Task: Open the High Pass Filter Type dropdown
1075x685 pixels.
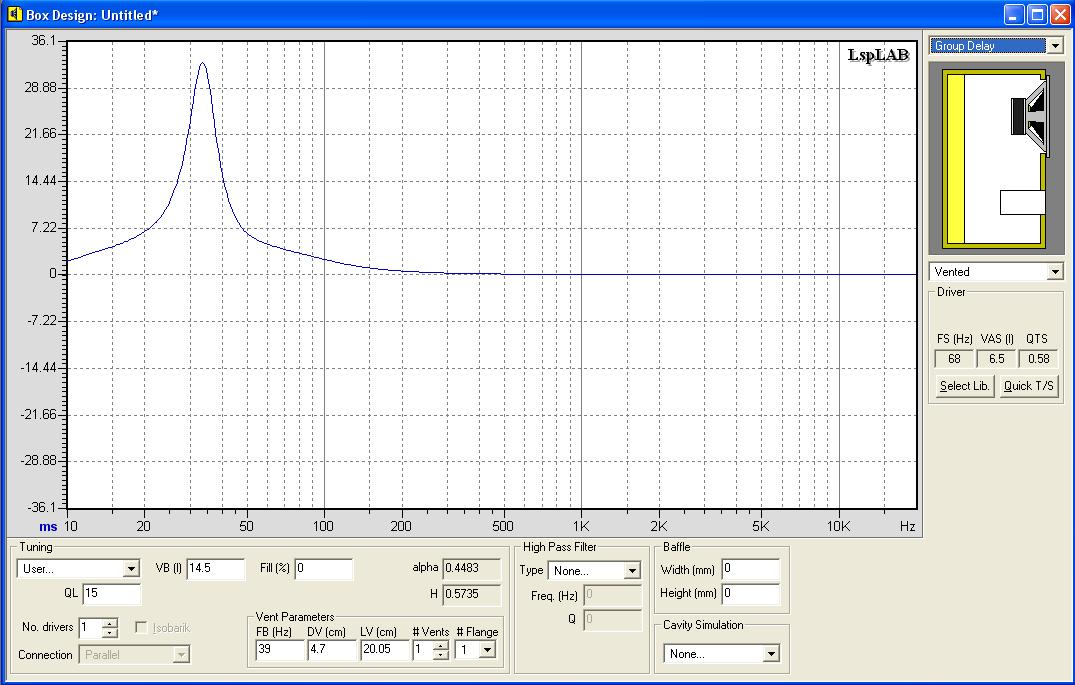Action: [632, 570]
